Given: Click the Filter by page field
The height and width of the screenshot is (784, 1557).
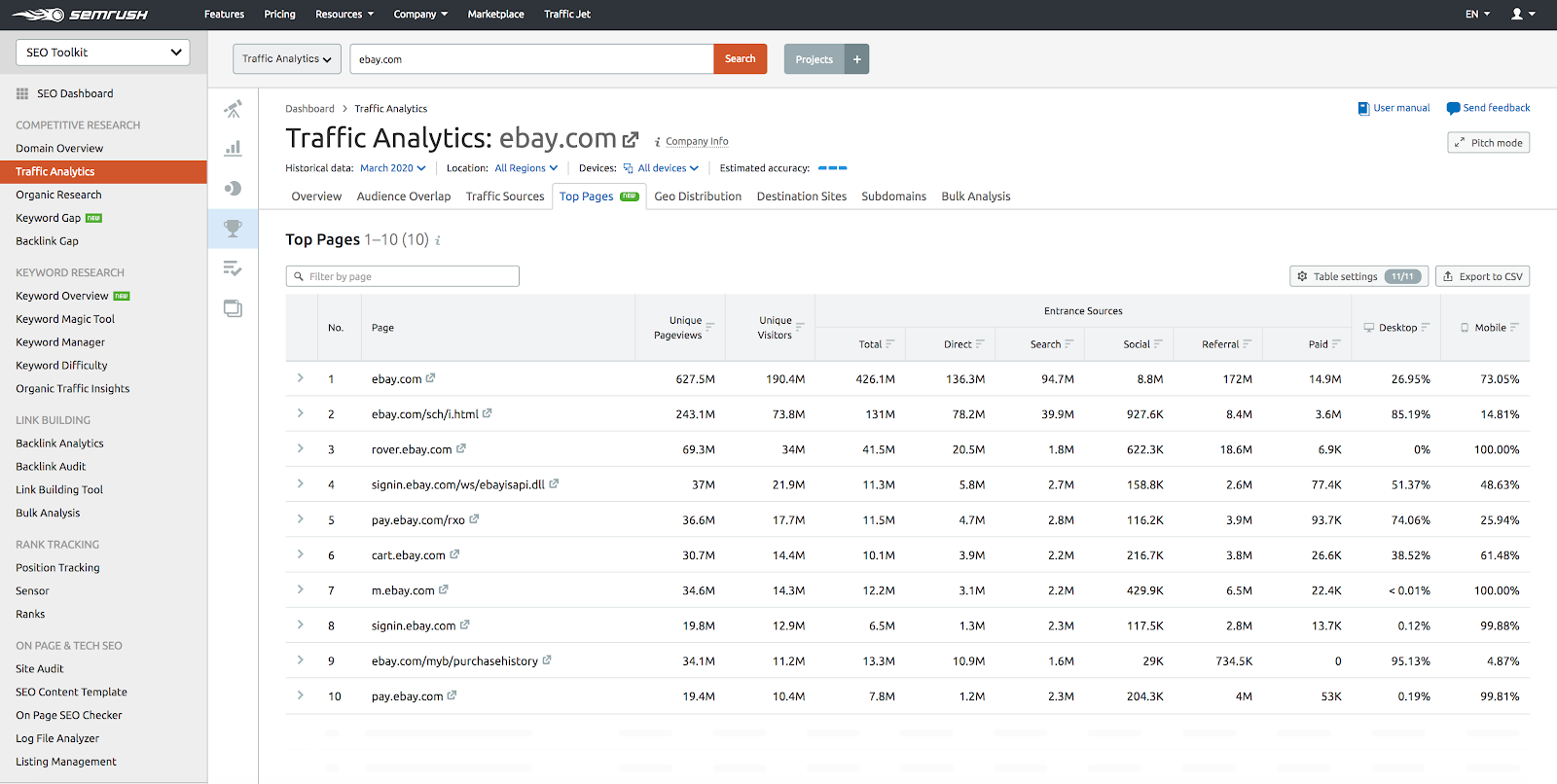Looking at the screenshot, I should point(402,276).
